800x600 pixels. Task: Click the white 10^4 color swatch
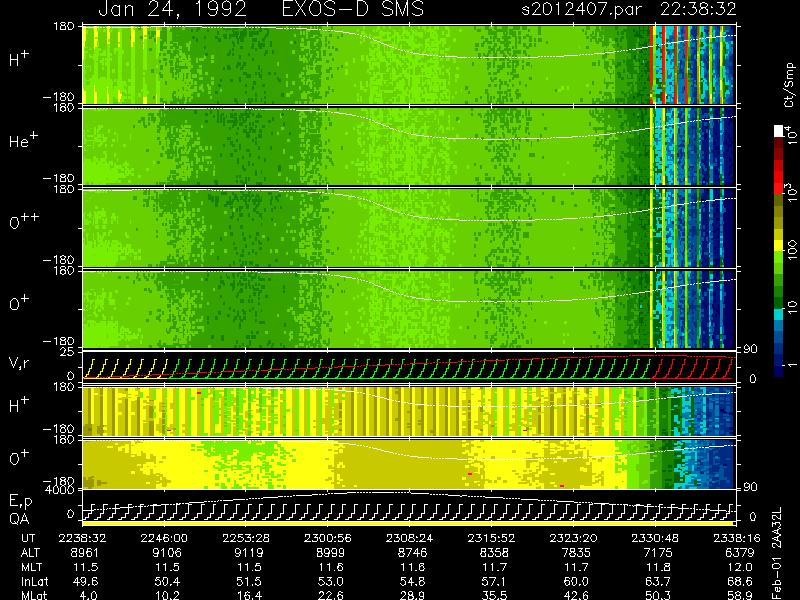[x=779, y=131]
